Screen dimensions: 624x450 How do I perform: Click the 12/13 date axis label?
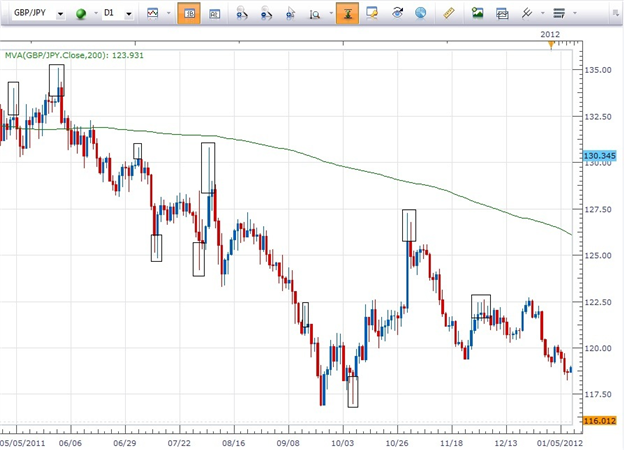point(506,443)
